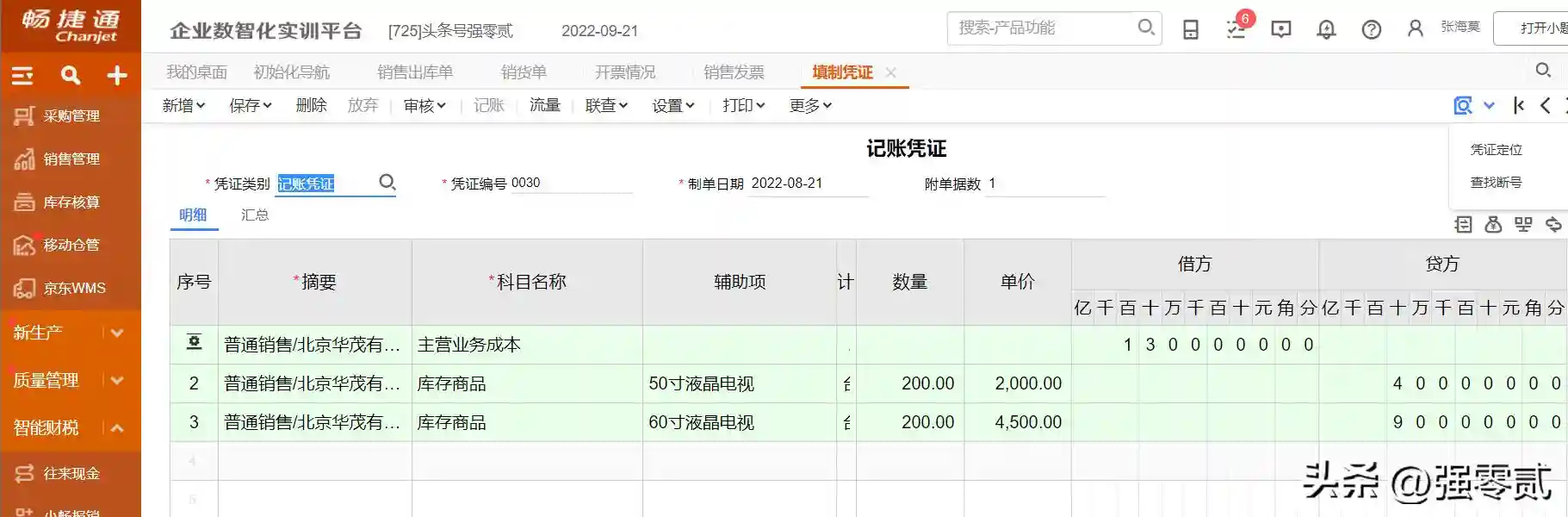Expand the 新增 dropdown menu
This screenshot has width=1568, height=517.
tap(183, 105)
